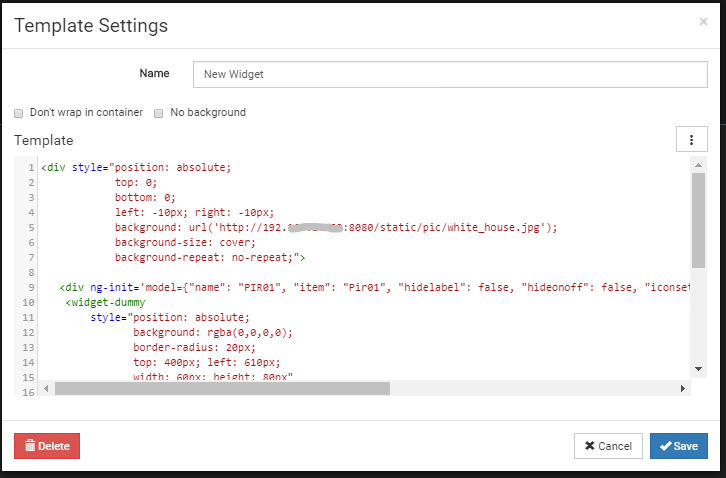The image size is (726, 478).
Task: Enable Don't wrap in container
Action: pos(19,113)
